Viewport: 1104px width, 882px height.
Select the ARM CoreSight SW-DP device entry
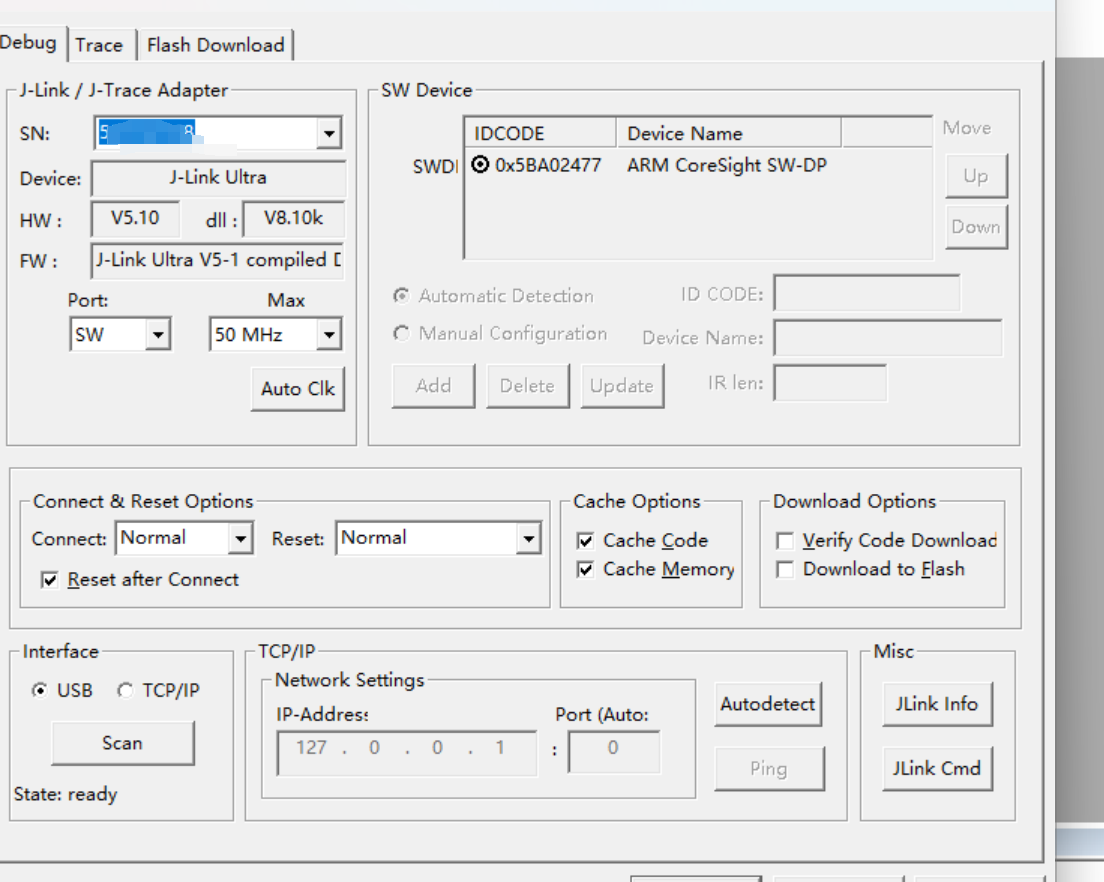coord(727,165)
